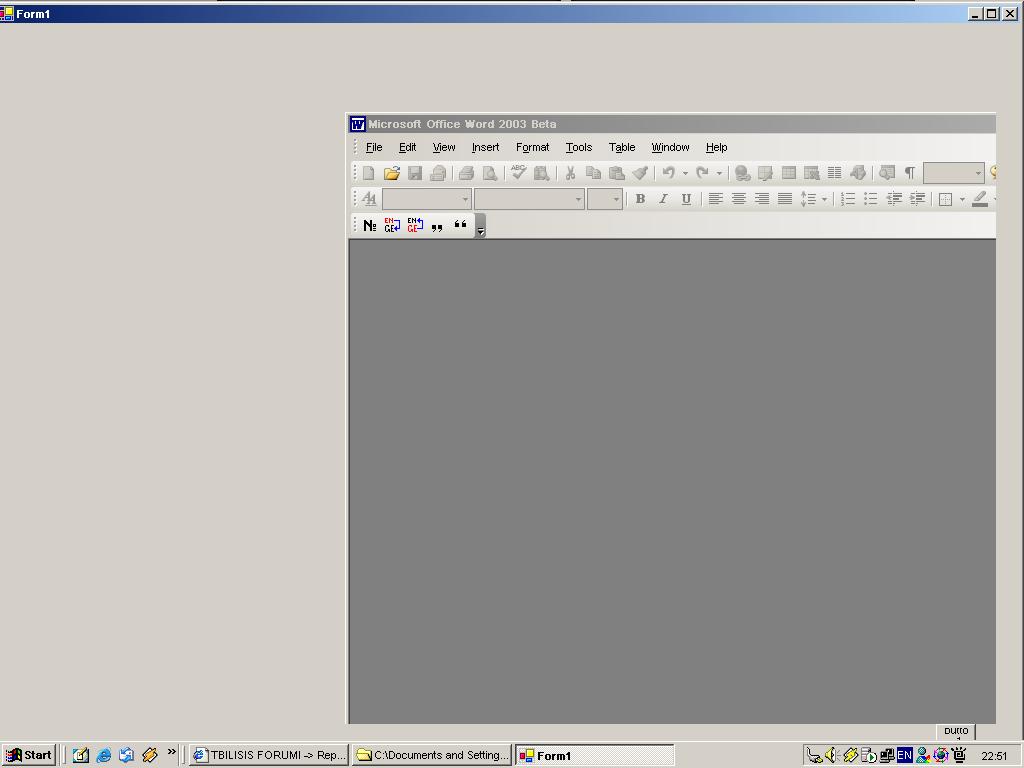Image resolution: width=1024 pixels, height=768 pixels.
Task: Open Undo history dropdown arrow
Action: 685,173
